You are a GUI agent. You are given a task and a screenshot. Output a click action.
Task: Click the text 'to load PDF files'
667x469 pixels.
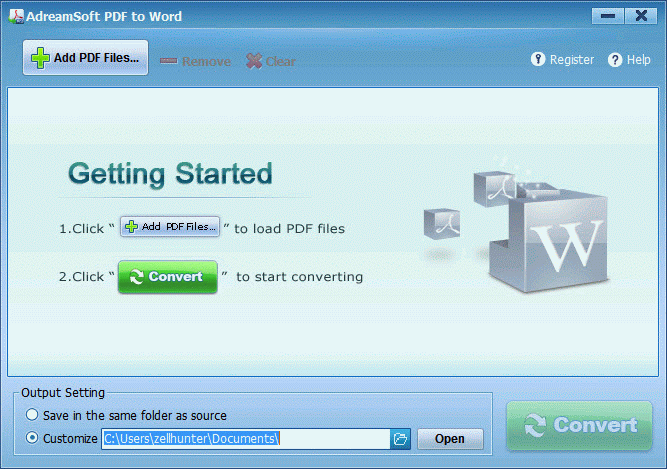pyautogui.click(x=289, y=229)
